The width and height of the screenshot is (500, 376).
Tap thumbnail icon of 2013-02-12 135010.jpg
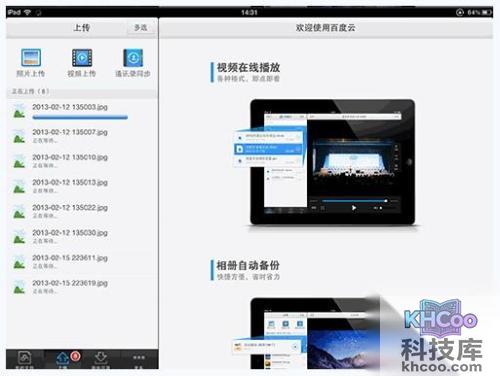(x=19, y=161)
